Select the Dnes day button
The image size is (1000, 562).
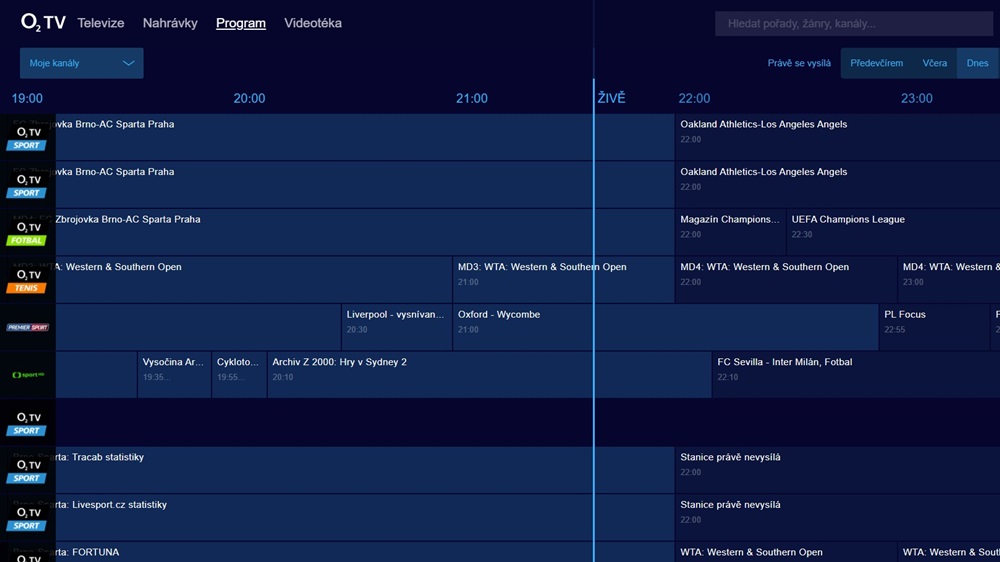[977, 63]
